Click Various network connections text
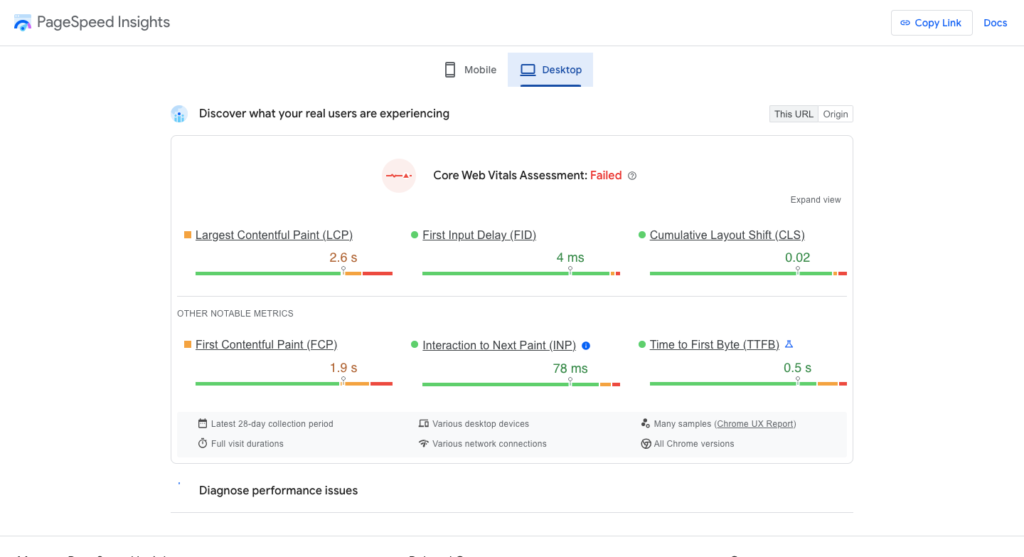The height and width of the screenshot is (557, 1024). [x=489, y=443]
